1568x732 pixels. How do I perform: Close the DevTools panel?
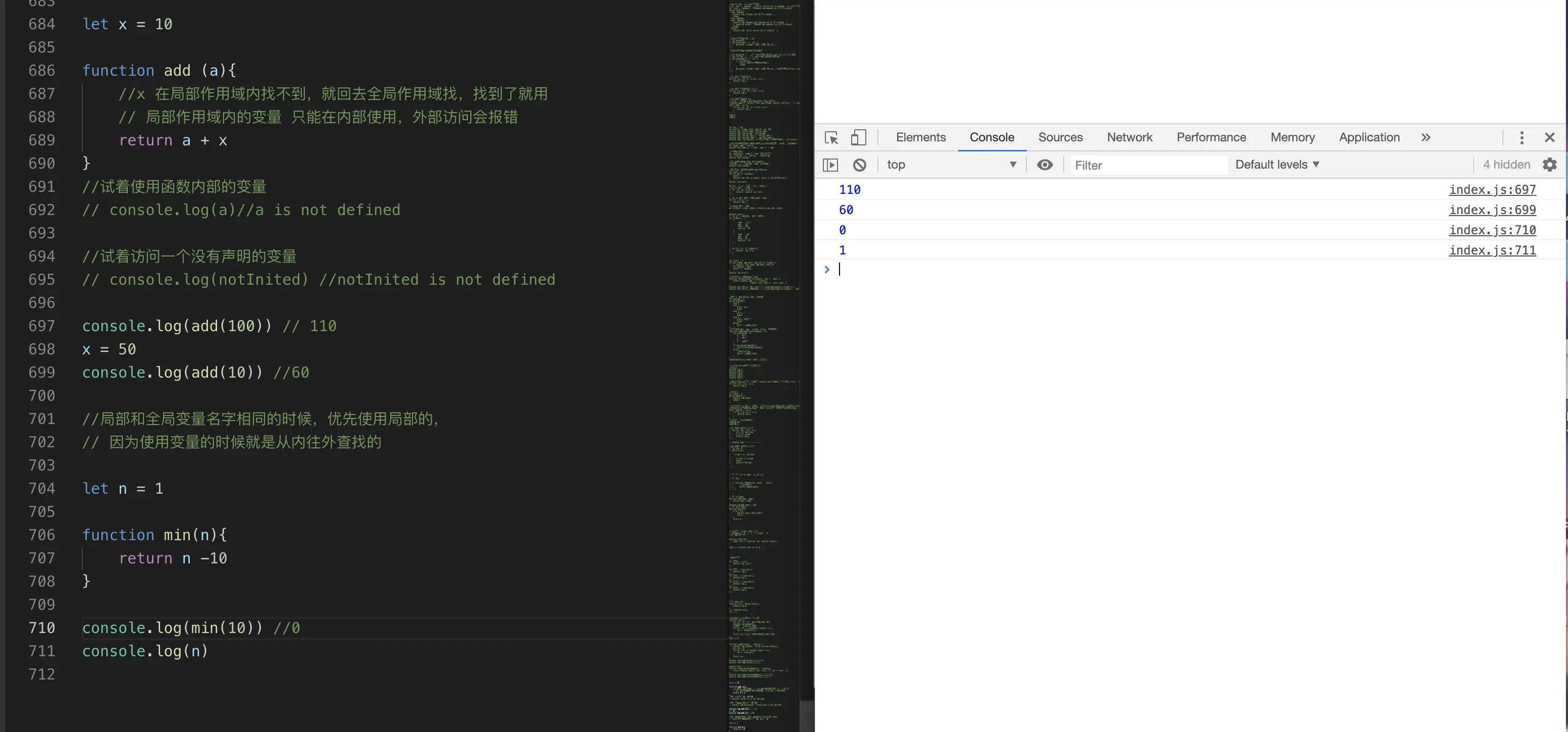pyautogui.click(x=1550, y=137)
